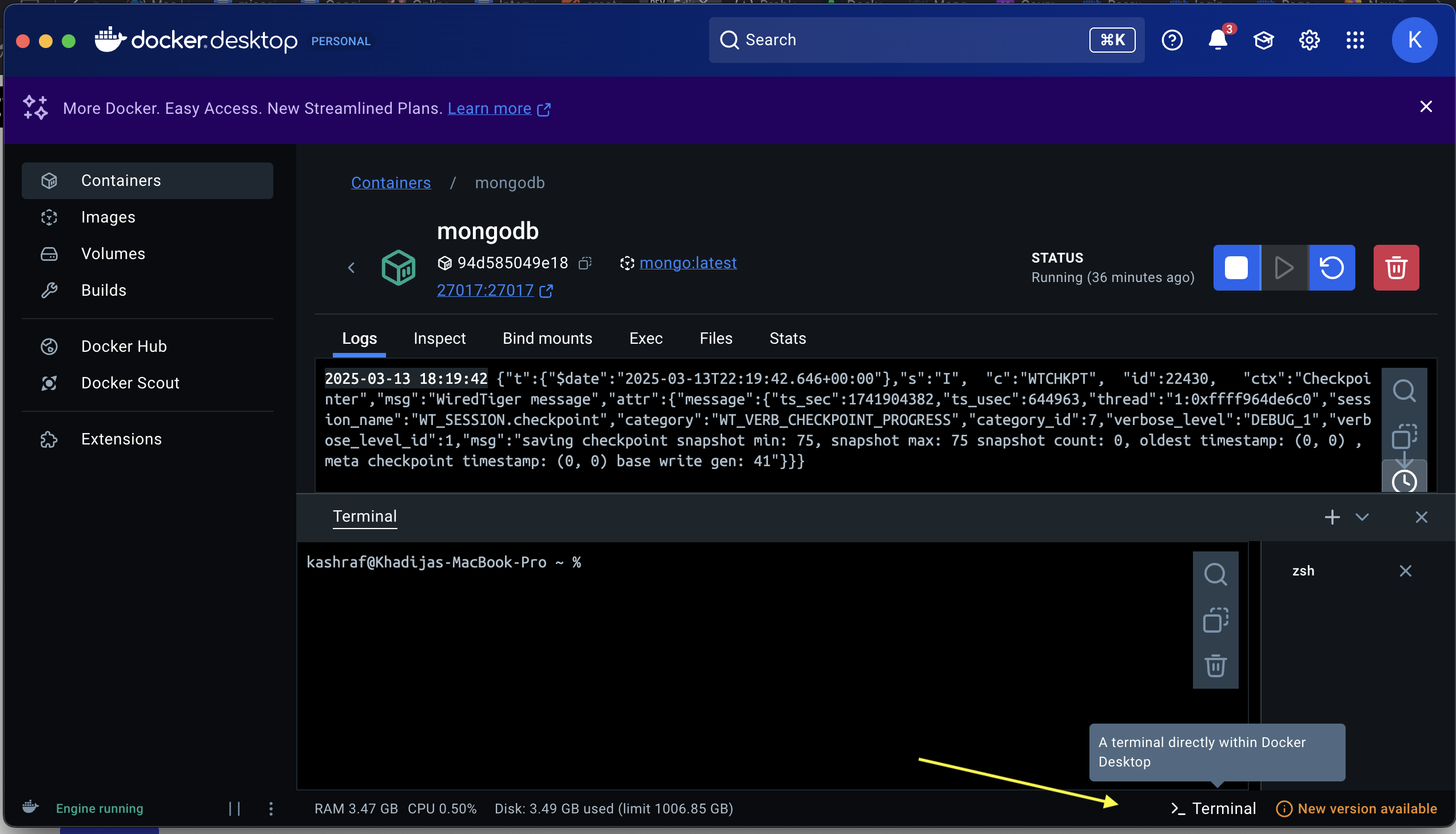This screenshot has height=834, width=1456.
Task: Click the RAM 3.47 GB status entry
Action: [356, 808]
